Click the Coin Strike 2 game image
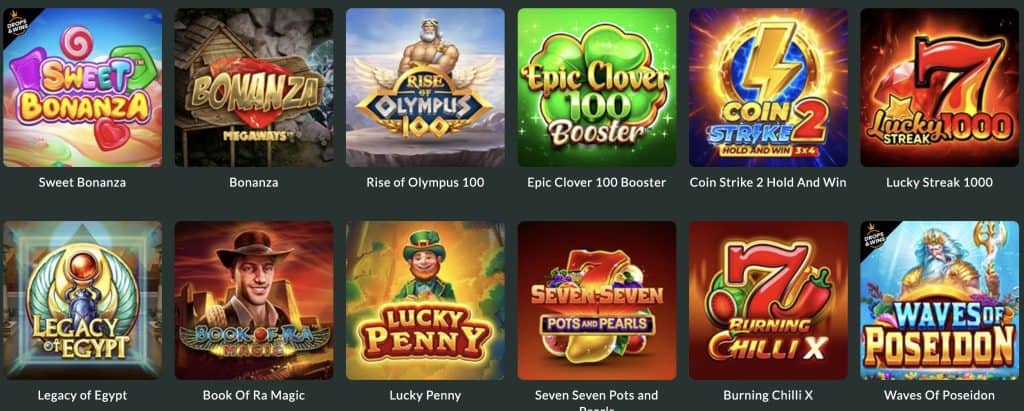 [x=768, y=88]
